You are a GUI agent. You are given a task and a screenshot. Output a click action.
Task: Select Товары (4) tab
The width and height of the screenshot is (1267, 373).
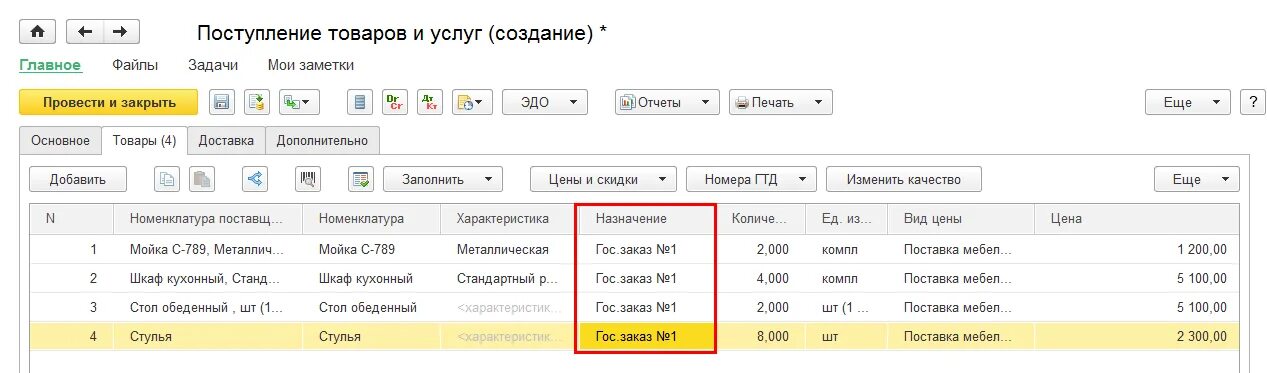pos(144,141)
